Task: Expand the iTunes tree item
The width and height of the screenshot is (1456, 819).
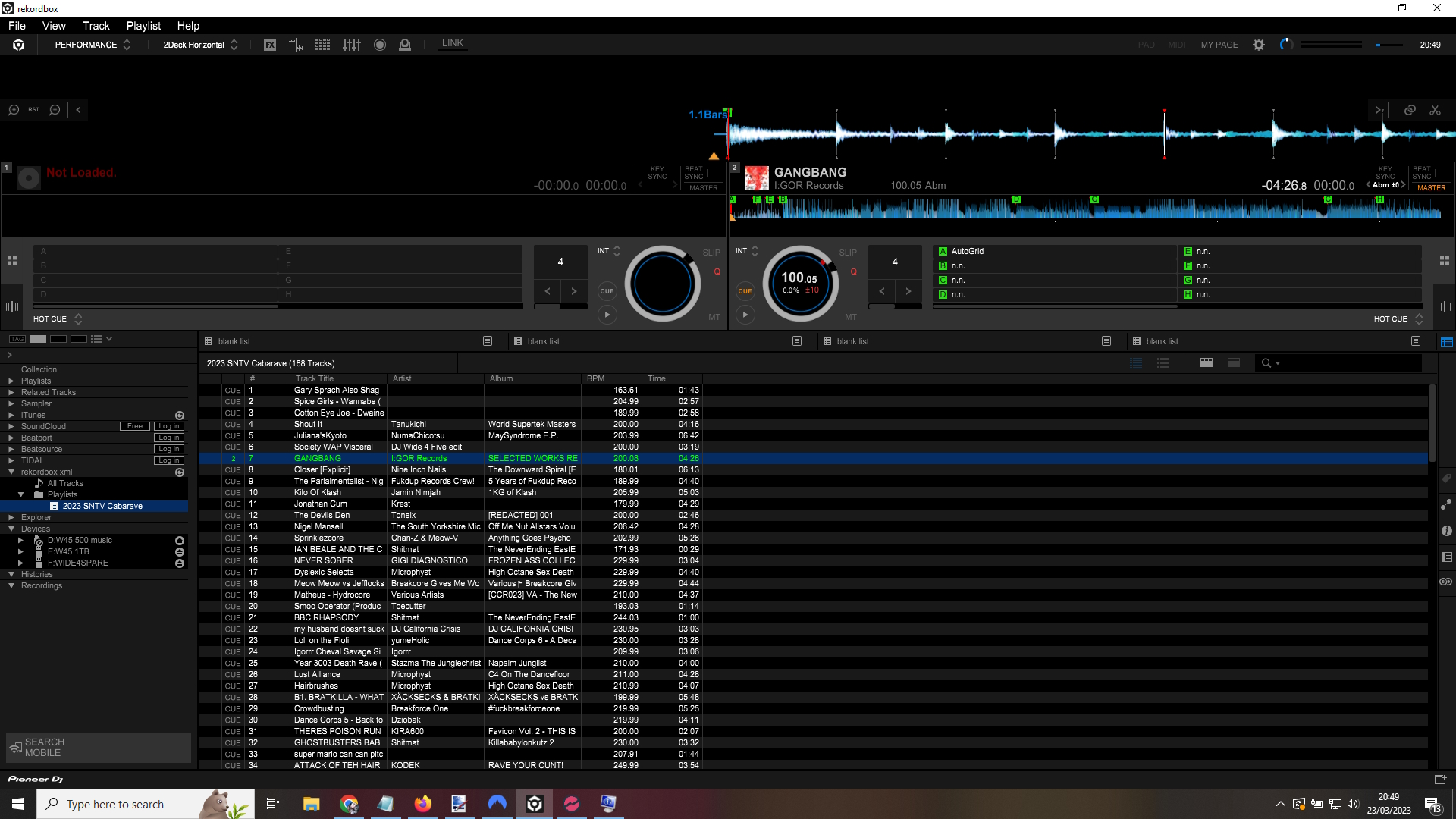Action: click(x=11, y=416)
